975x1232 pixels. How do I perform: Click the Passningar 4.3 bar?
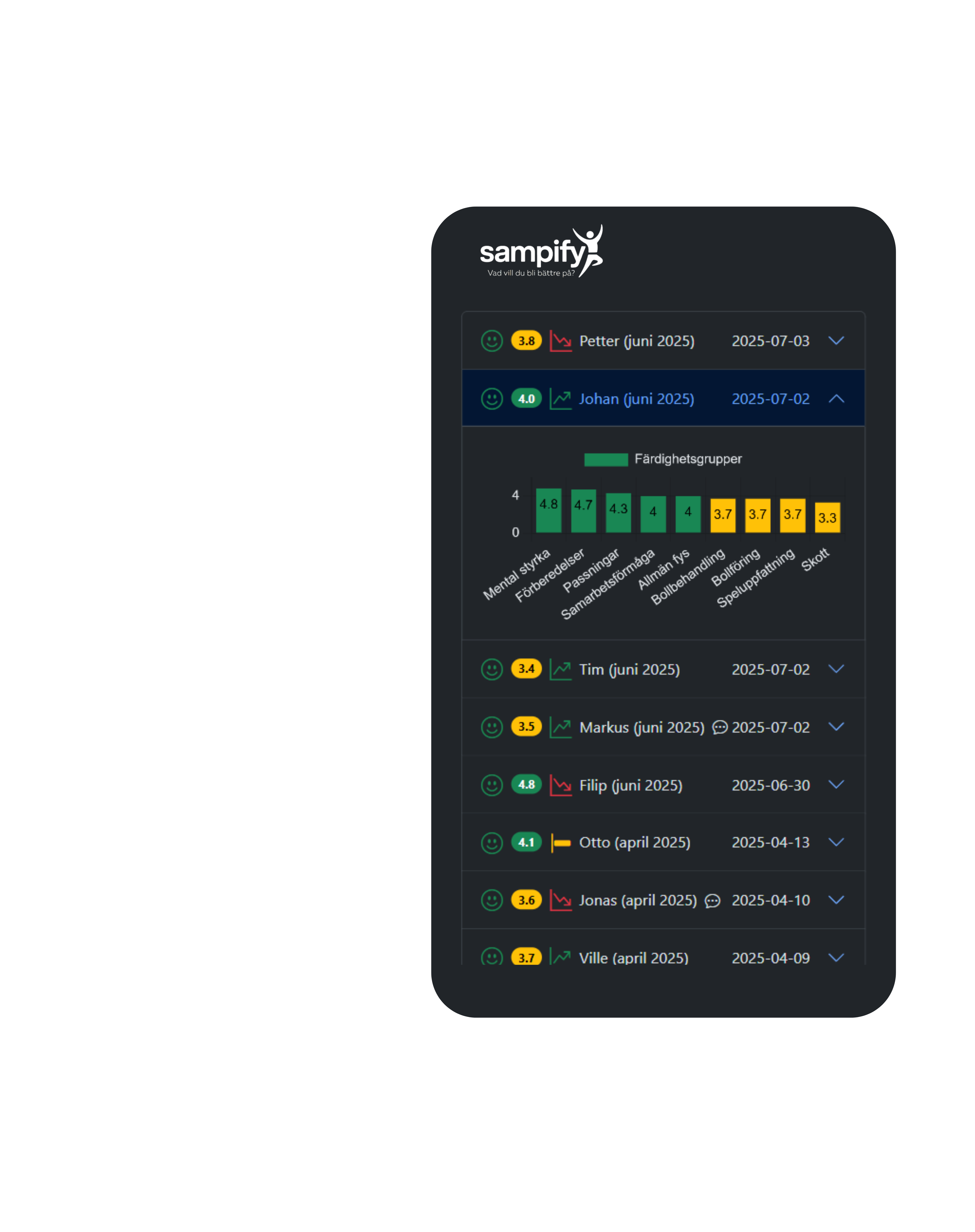(x=618, y=512)
